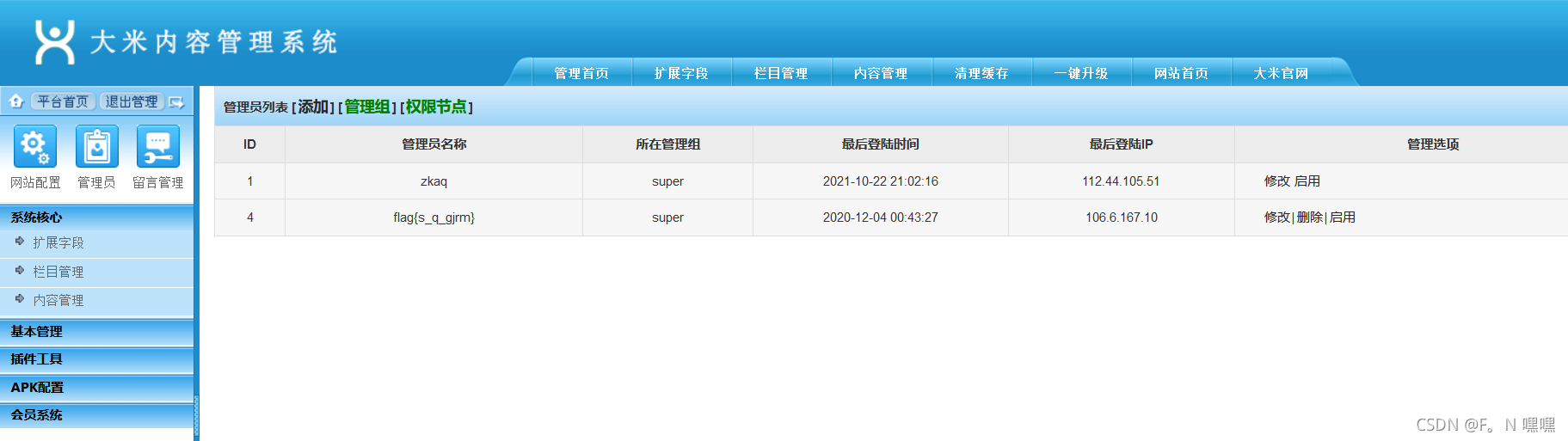
Task: Select the zkaq administrator name cell
Action: tap(434, 181)
